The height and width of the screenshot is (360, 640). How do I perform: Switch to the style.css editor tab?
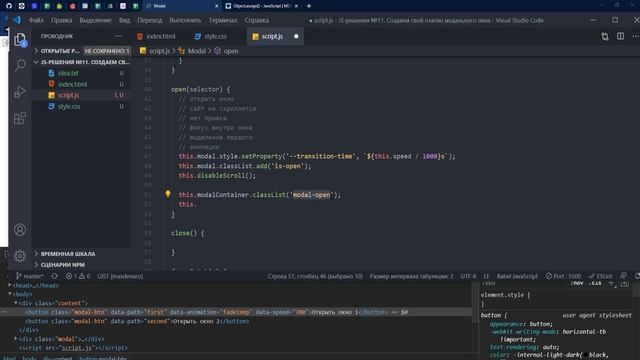tap(211, 36)
